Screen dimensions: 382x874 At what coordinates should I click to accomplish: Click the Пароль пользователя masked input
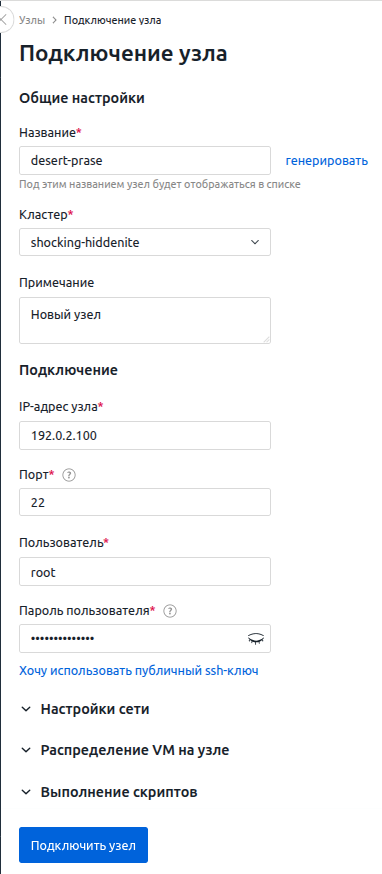tap(133, 639)
